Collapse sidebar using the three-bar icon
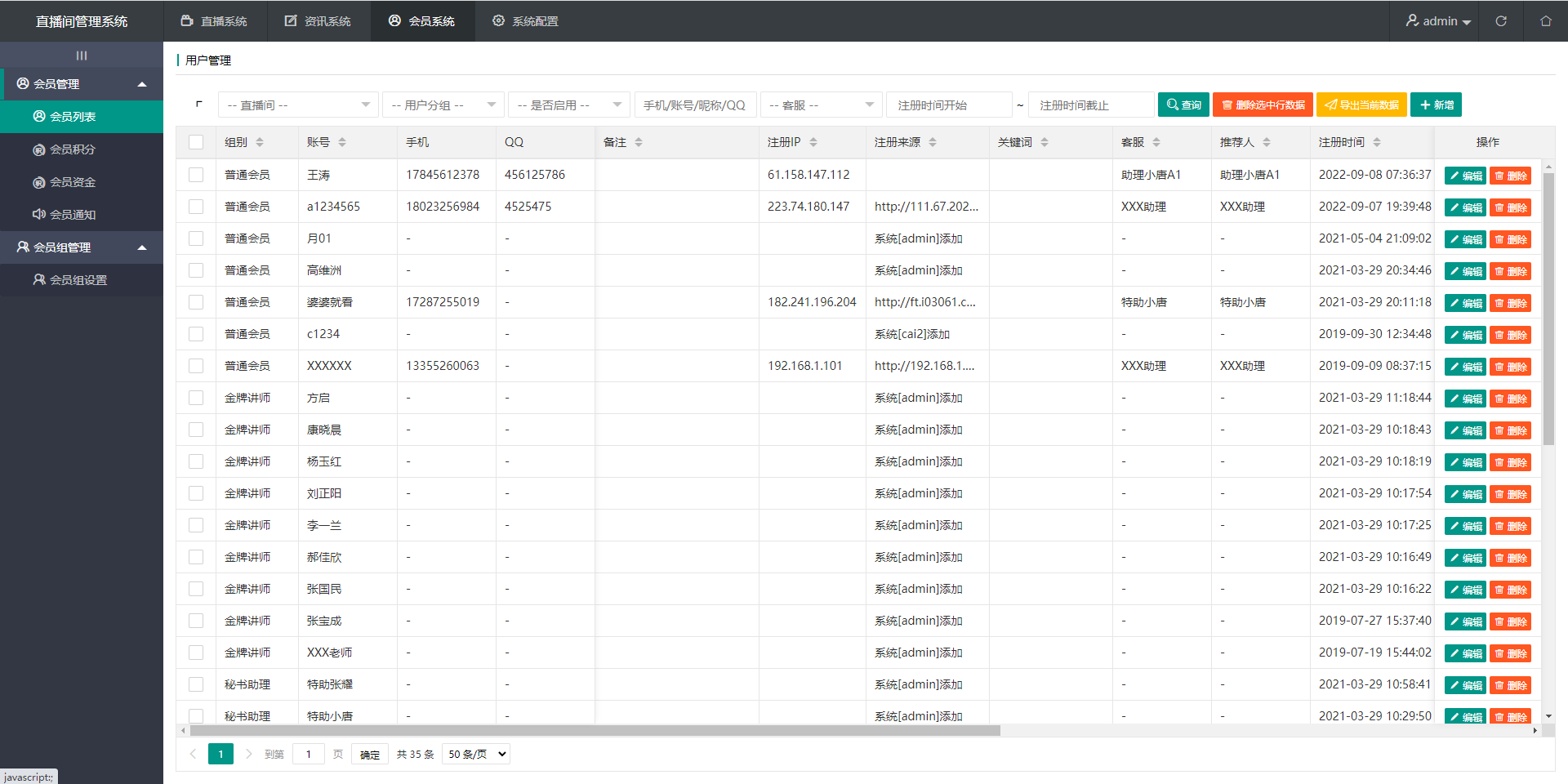The width and height of the screenshot is (1568, 784). click(x=82, y=56)
